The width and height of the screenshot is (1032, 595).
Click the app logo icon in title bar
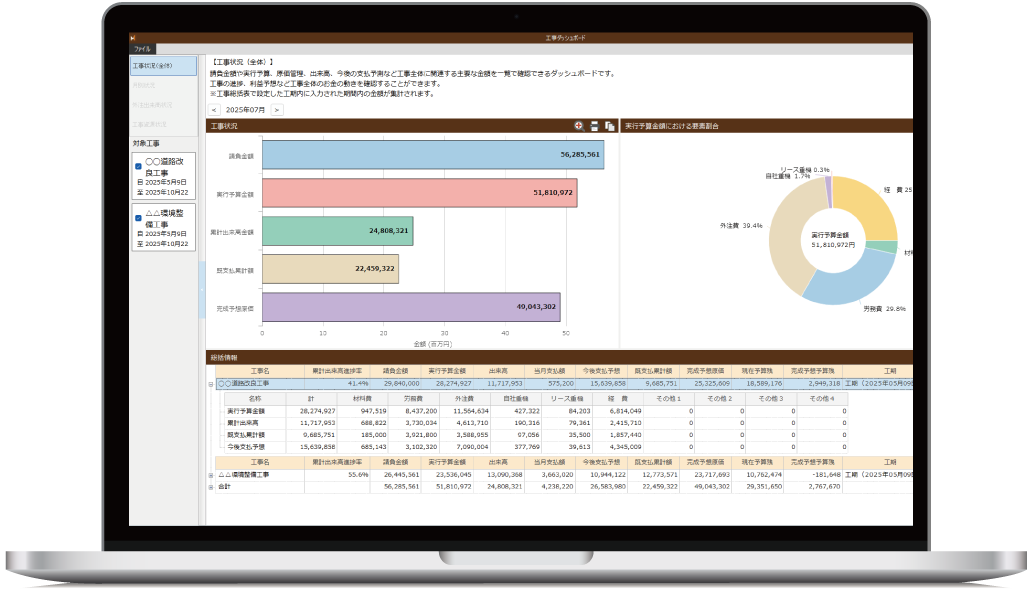click(x=133, y=38)
